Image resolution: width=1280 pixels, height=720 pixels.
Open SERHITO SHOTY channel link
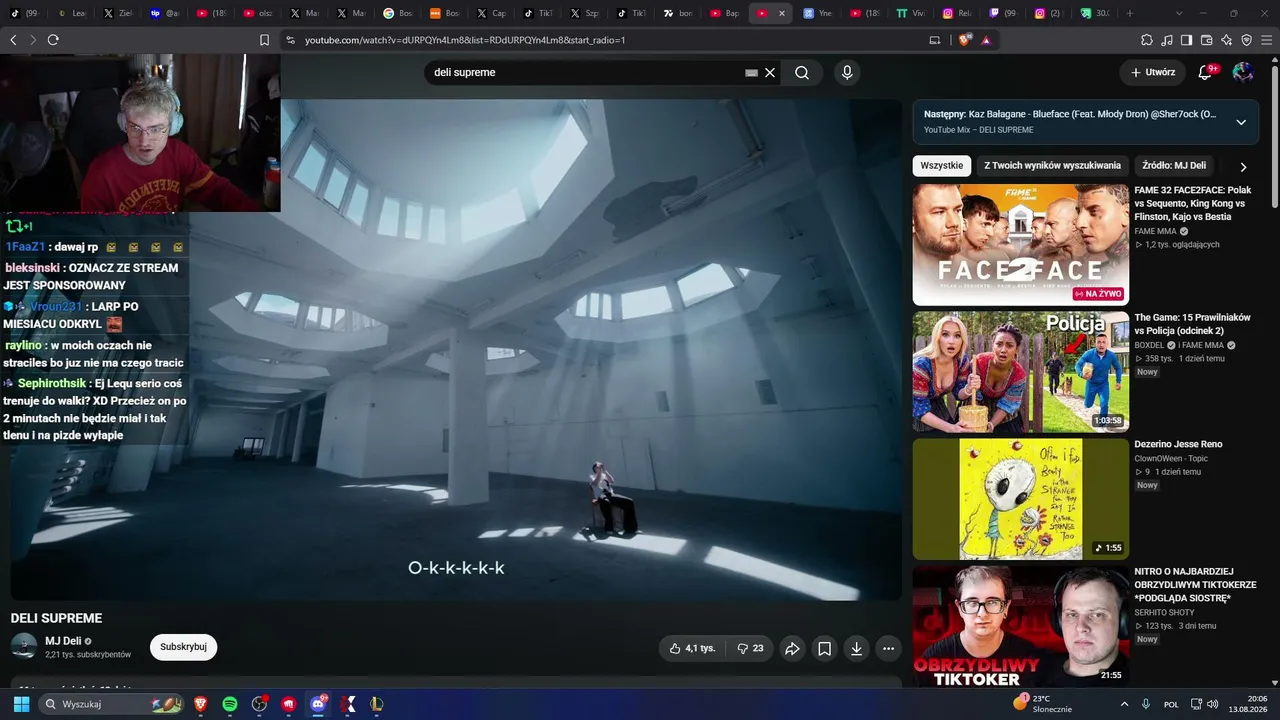tap(1164, 612)
